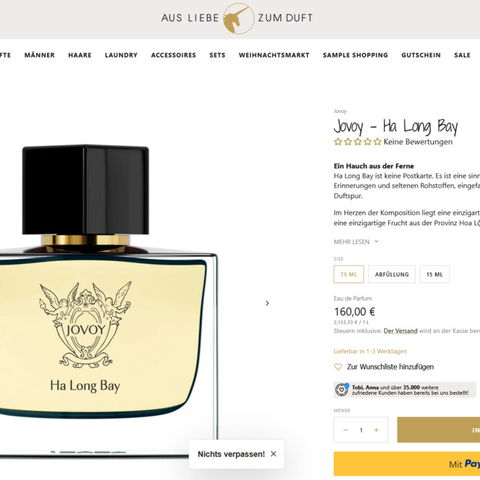
Task: Open the Sample Shopping menu
Action: coord(355,55)
